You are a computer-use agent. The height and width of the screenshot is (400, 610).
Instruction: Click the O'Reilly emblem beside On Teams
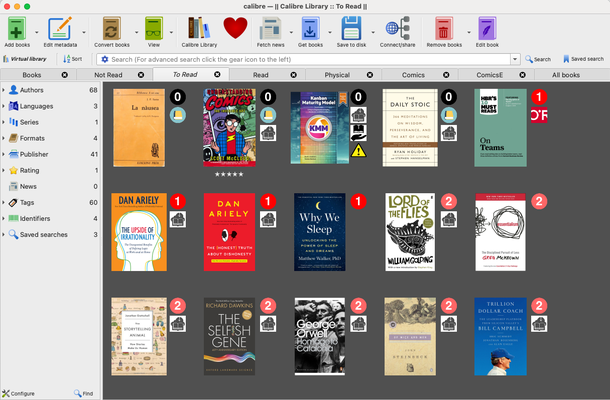[x=539, y=115]
